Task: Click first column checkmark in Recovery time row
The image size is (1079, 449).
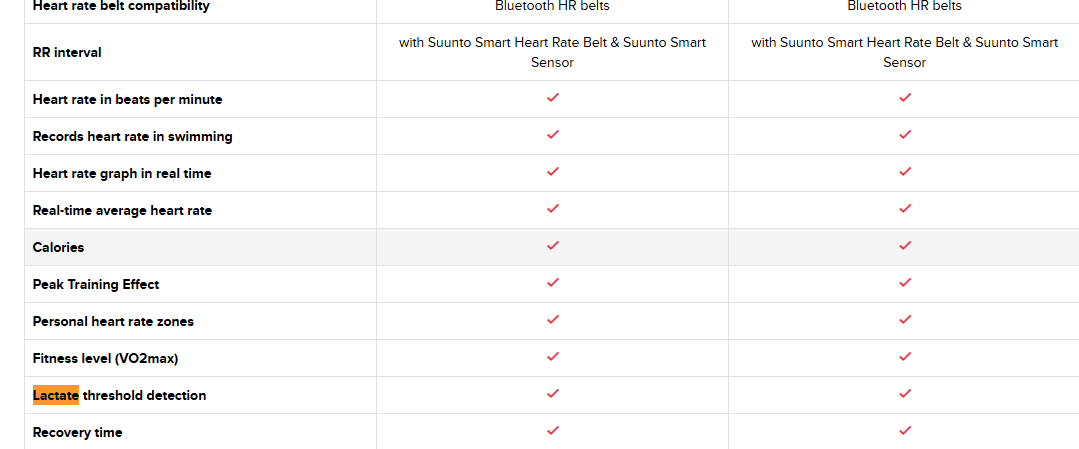Action: pyautogui.click(x=553, y=431)
